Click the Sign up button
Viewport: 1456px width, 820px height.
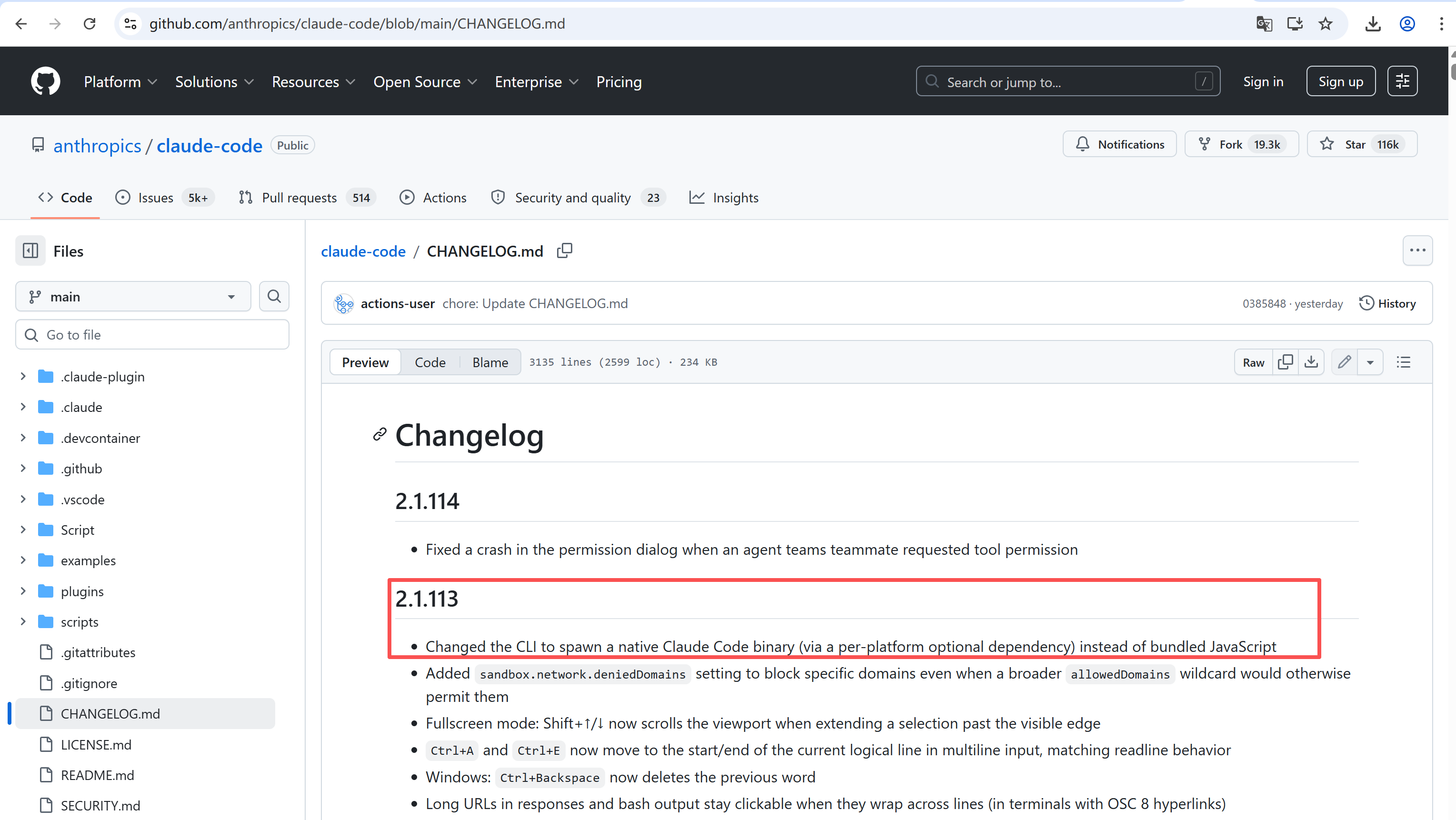coord(1341,81)
